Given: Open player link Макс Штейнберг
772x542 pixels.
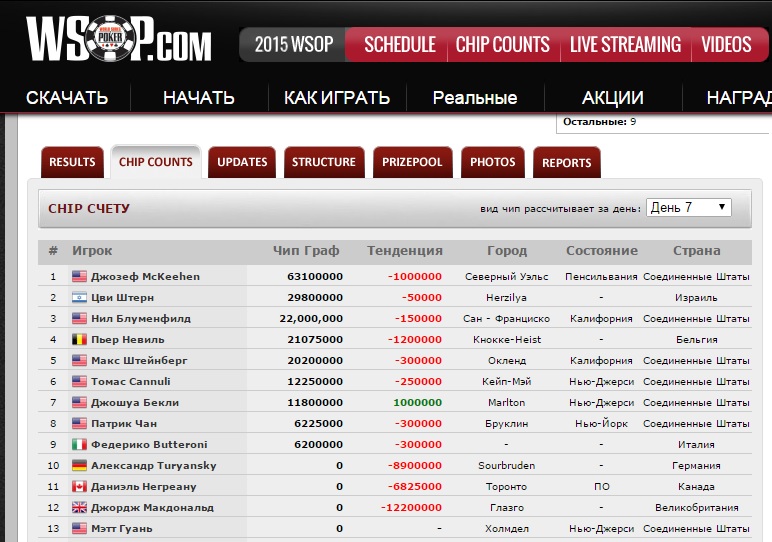Looking at the screenshot, I should (139, 360).
